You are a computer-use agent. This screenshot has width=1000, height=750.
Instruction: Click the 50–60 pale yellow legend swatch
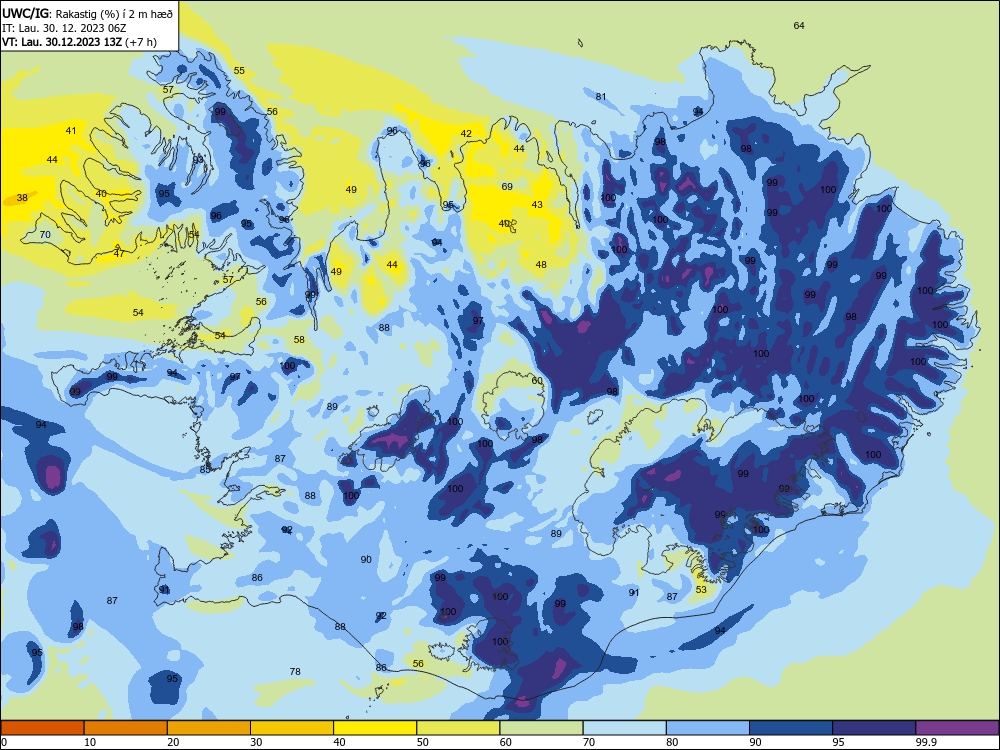coord(458,728)
